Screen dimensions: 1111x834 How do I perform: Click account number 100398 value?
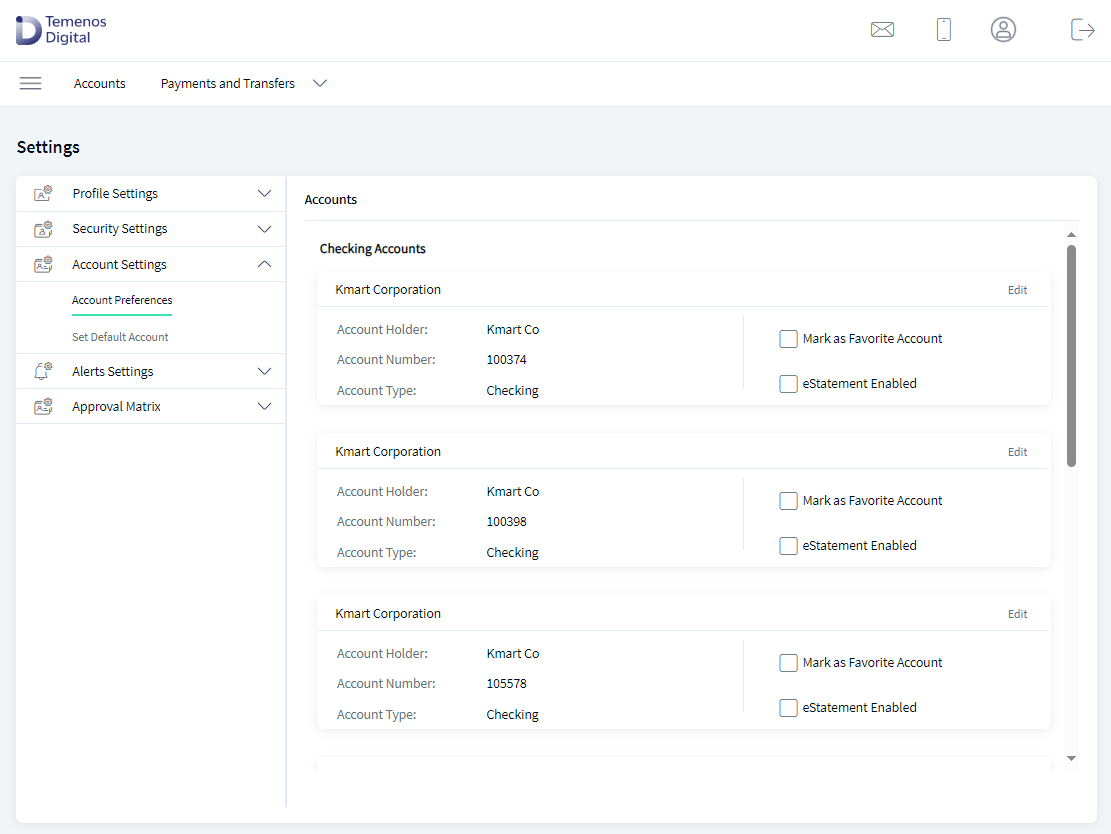(x=507, y=522)
